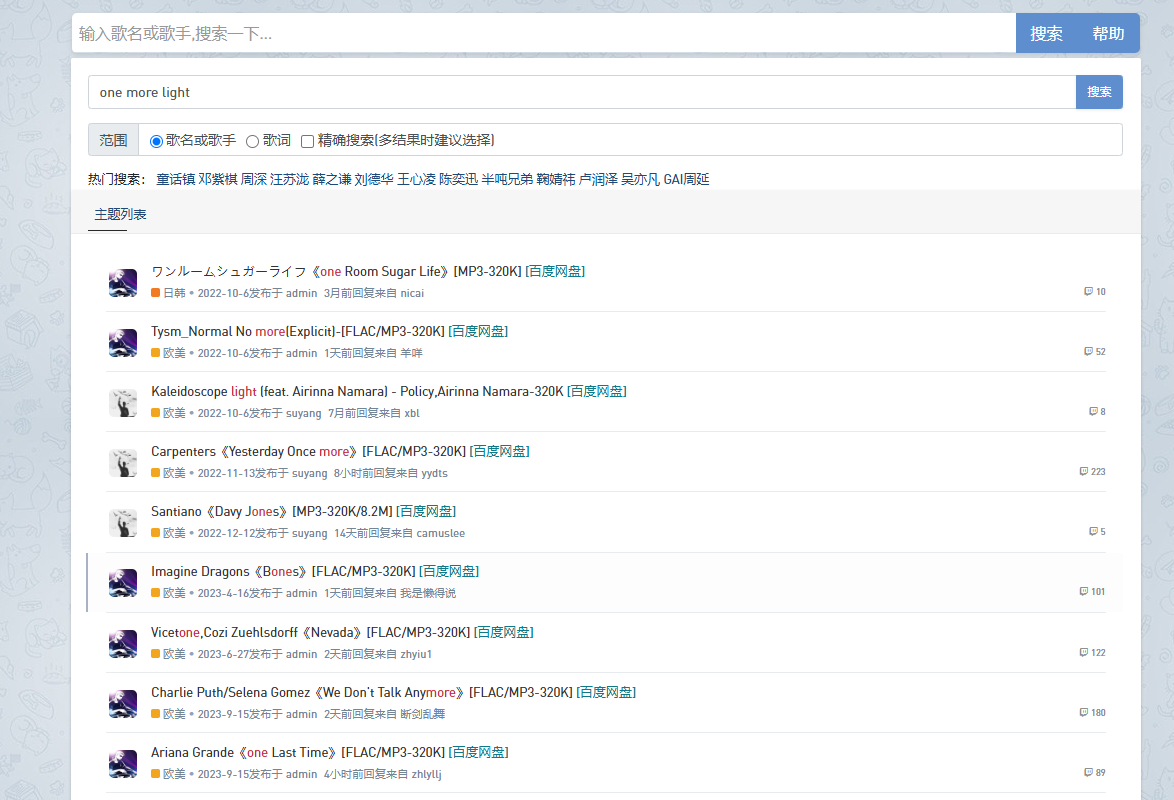1174x800 pixels.
Task: Click 帮助 in the top bar
Action: [1108, 33]
